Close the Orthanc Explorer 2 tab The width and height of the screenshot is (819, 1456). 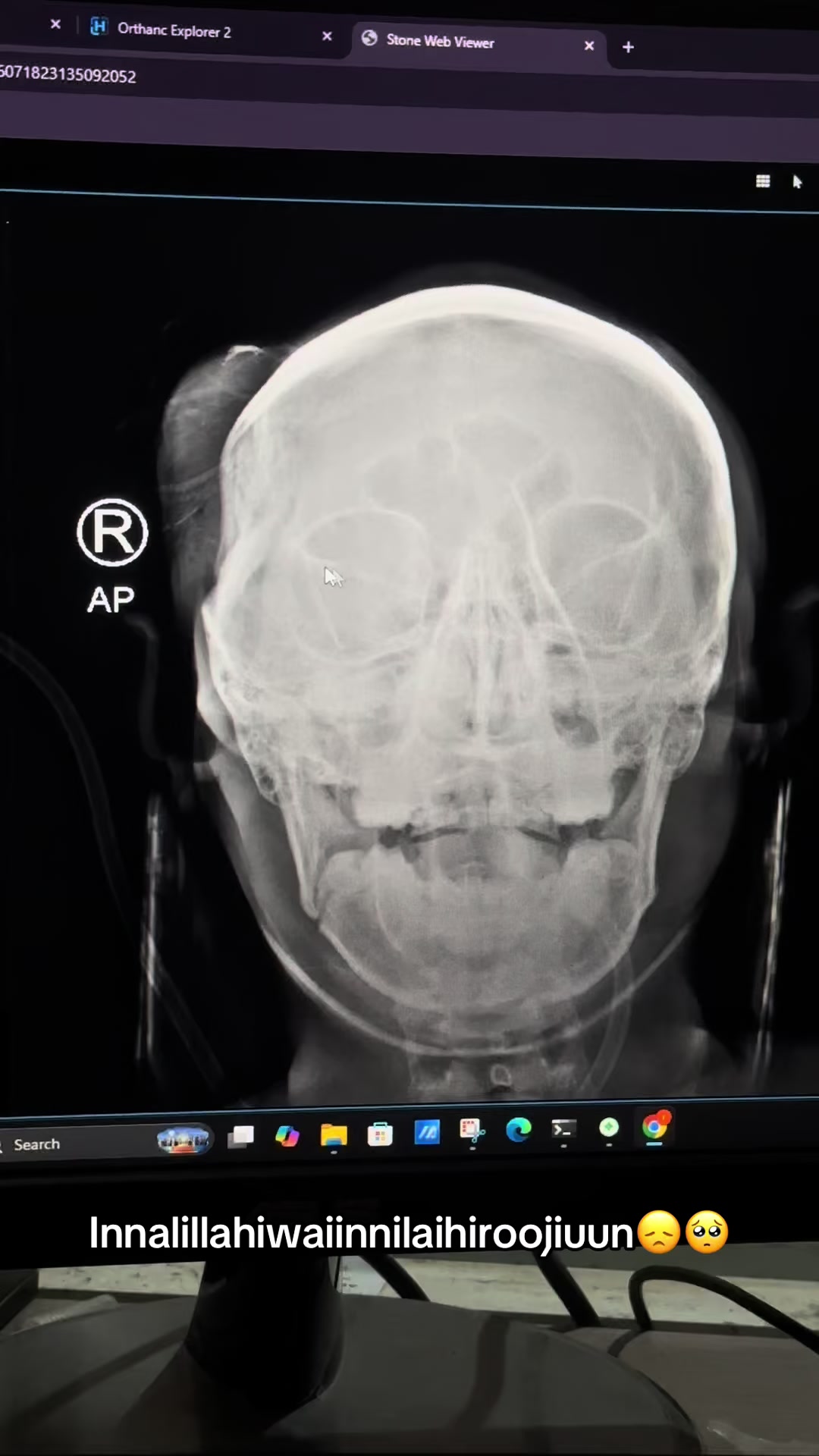(x=327, y=36)
